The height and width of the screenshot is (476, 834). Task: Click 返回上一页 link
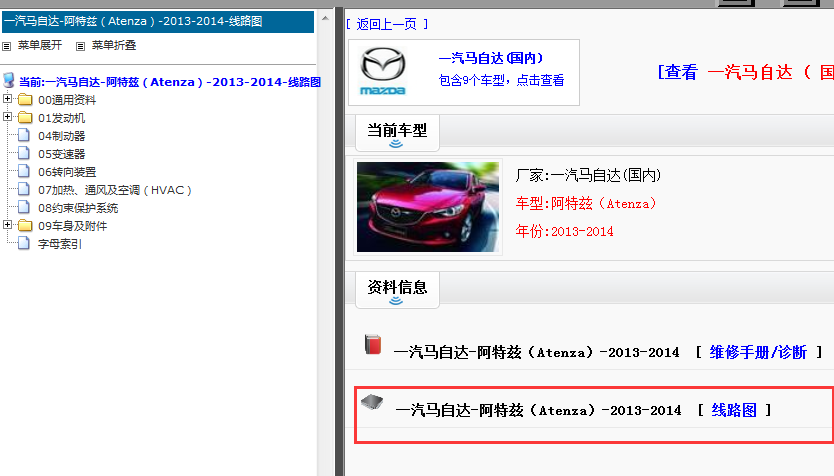click(387, 24)
